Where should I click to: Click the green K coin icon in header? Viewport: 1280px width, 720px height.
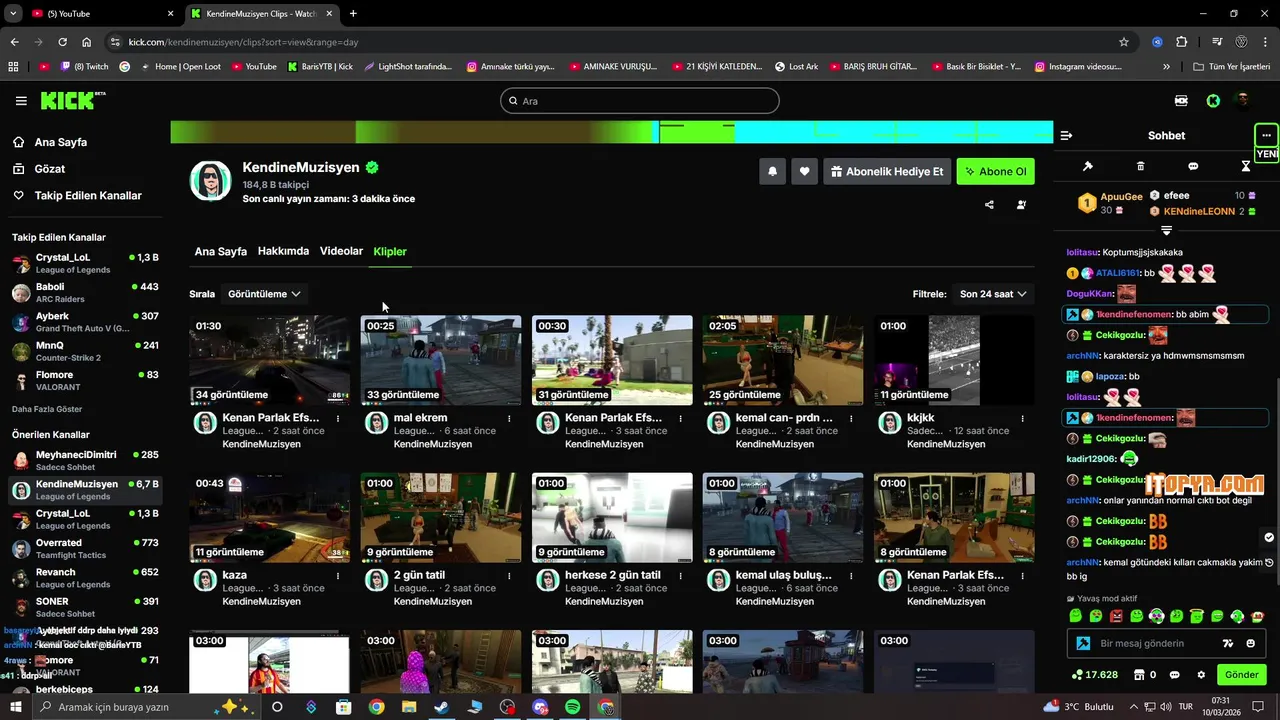coord(1213,101)
